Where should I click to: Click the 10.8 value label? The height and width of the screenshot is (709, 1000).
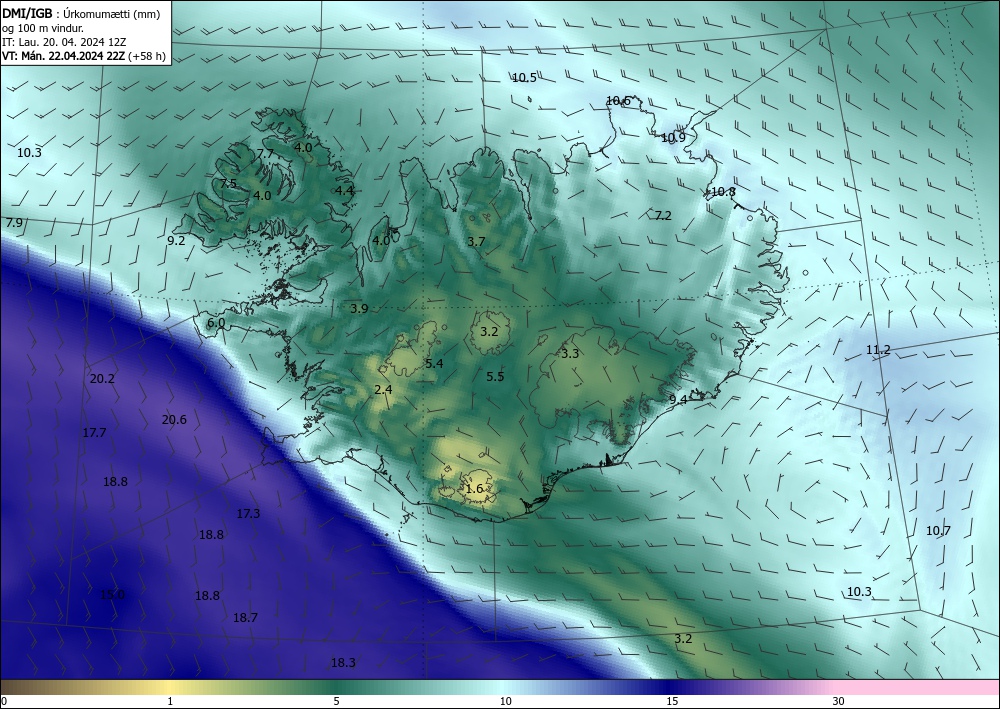point(723,192)
